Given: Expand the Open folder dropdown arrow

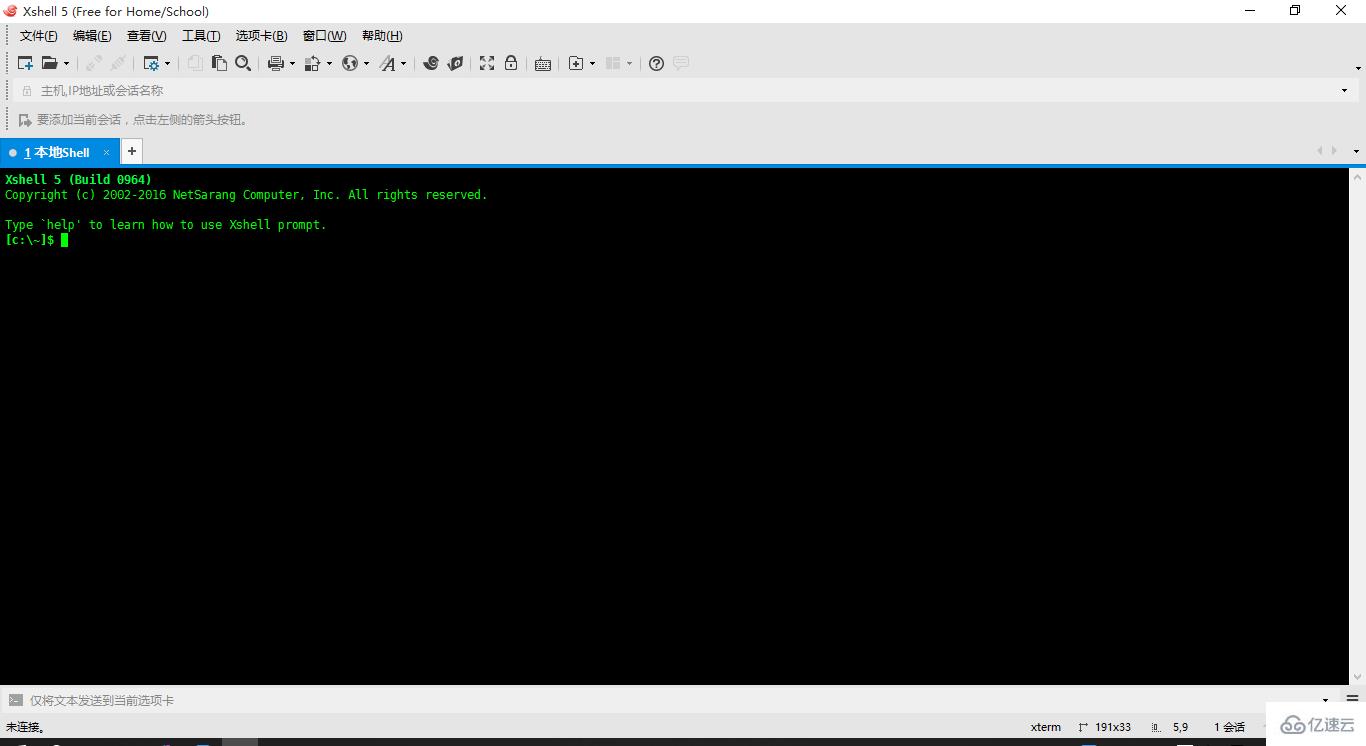Looking at the screenshot, I should tap(67, 63).
